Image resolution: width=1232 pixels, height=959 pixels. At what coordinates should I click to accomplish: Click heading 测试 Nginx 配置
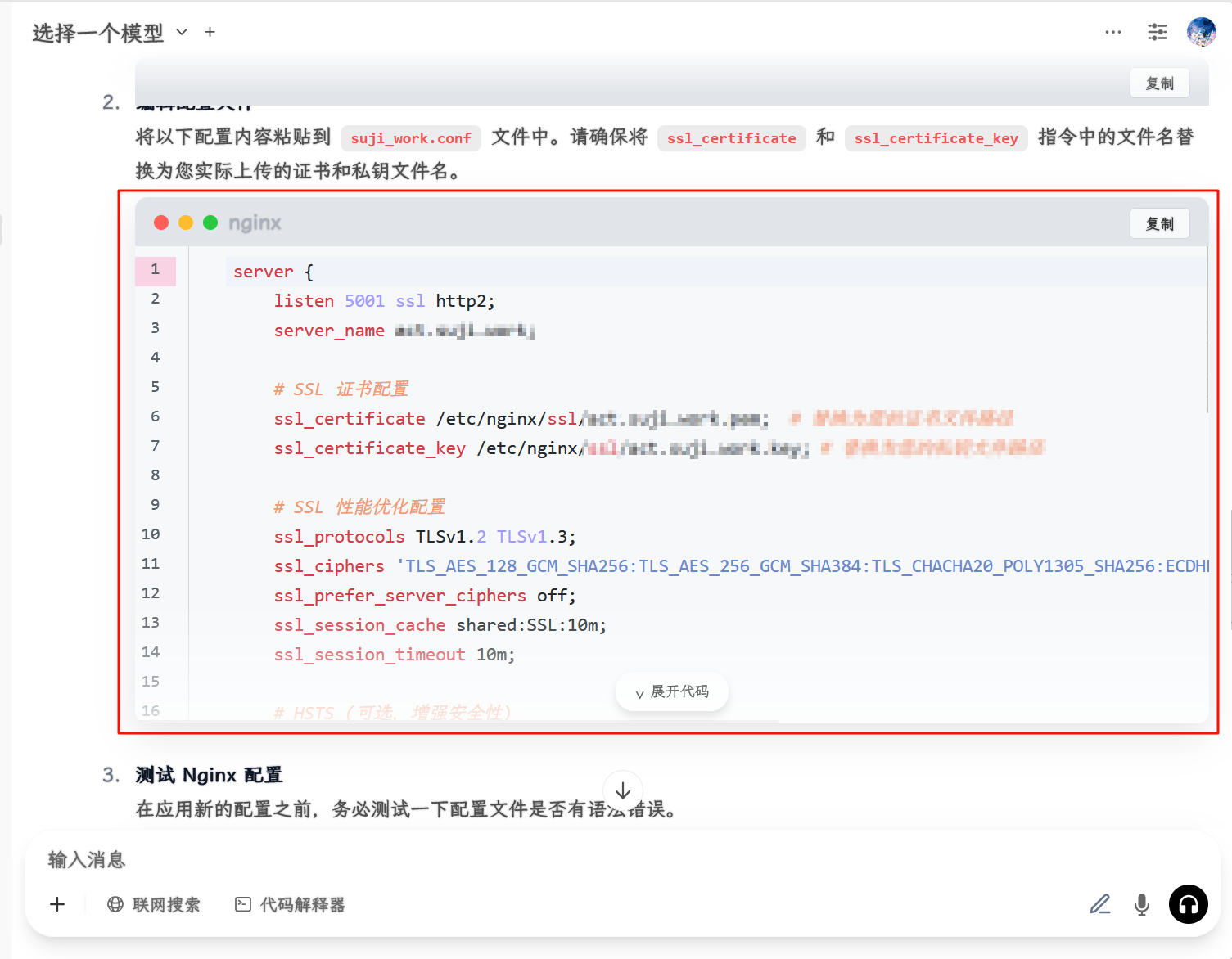(209, 775)
